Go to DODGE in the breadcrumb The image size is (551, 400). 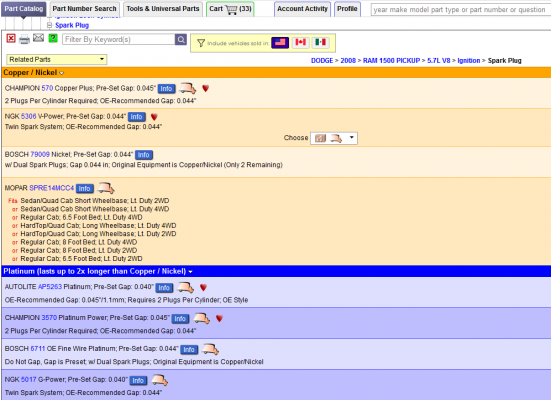tap(322, 60)
